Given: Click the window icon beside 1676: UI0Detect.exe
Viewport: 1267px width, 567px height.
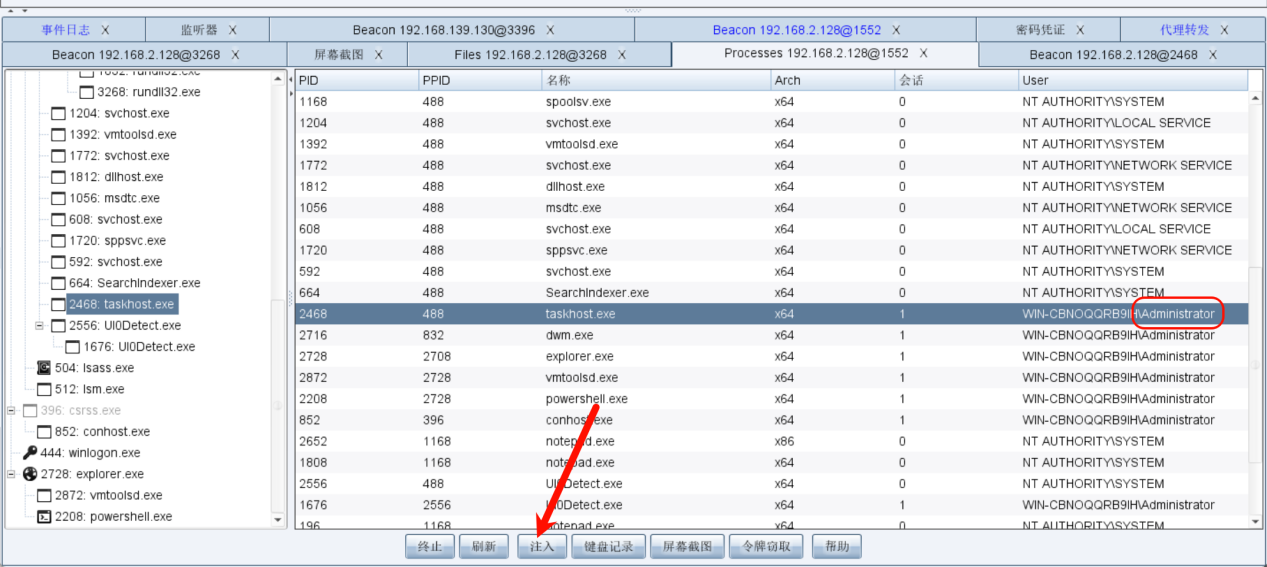Looking at the screenshot, I should [x=72, y=347].
